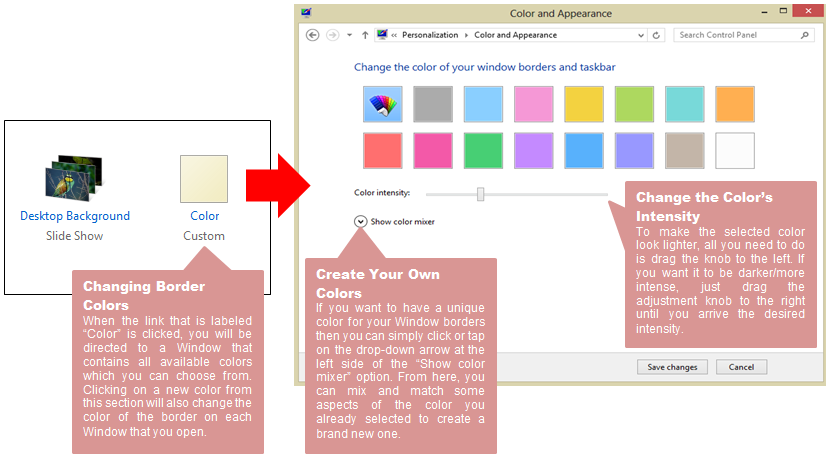Click in the Search Control Panel field

(x=736, y=35)
